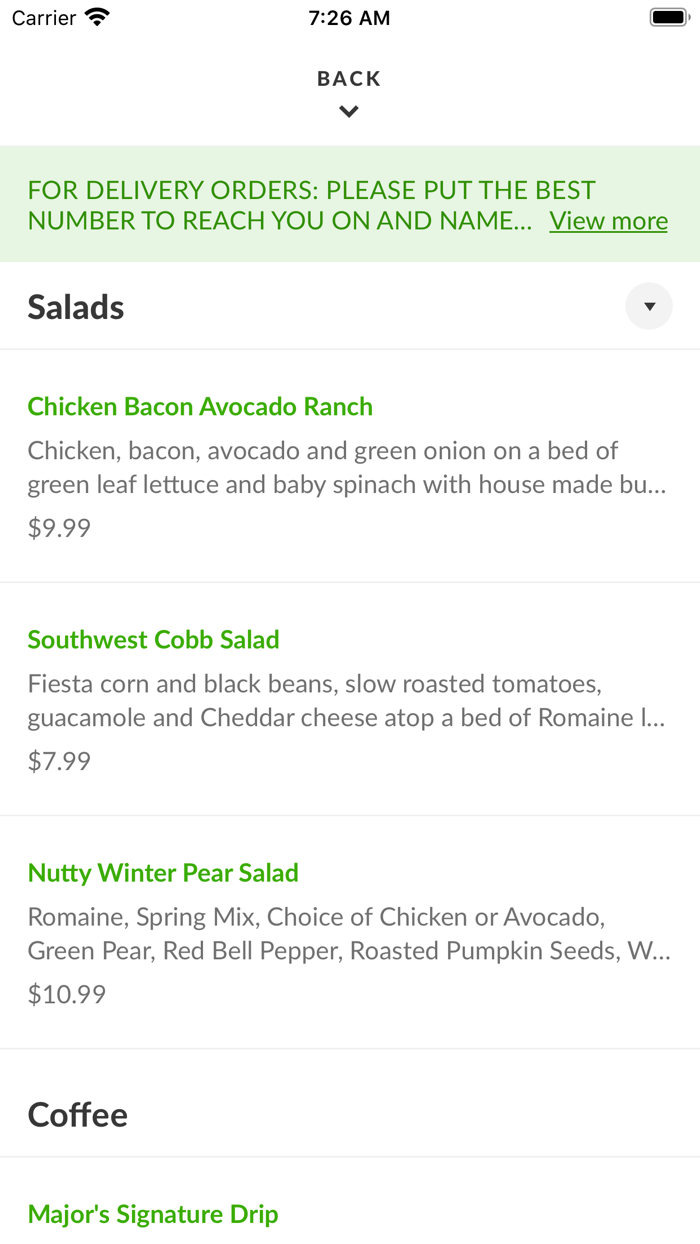Image resolution: width=700 pixels, height=1244 pixels.
Task: Select the Chicken Bacon Avocado Ranch salad
Action: [x=200, y=407]
